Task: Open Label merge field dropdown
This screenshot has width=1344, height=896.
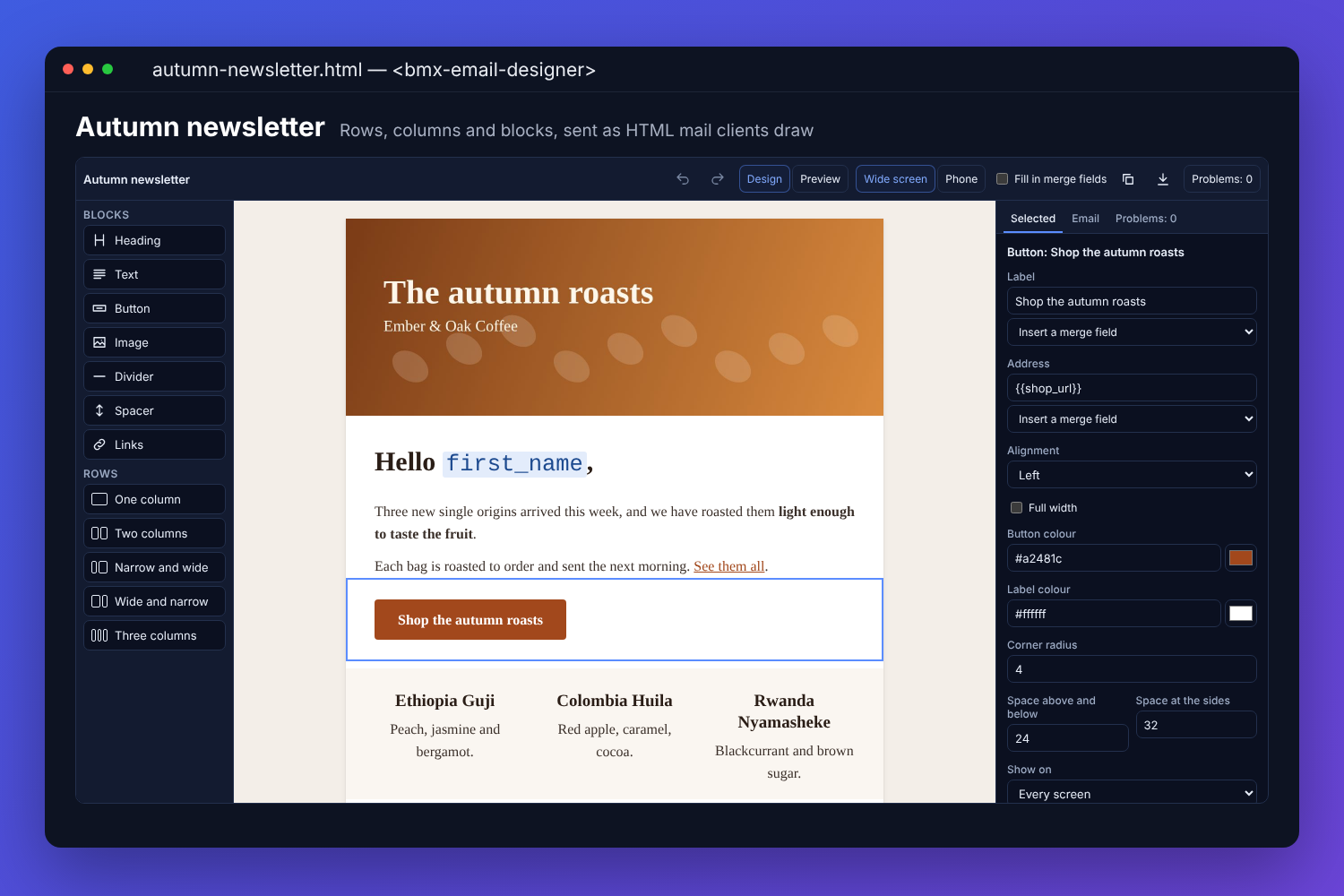Action: point(1132,332)
